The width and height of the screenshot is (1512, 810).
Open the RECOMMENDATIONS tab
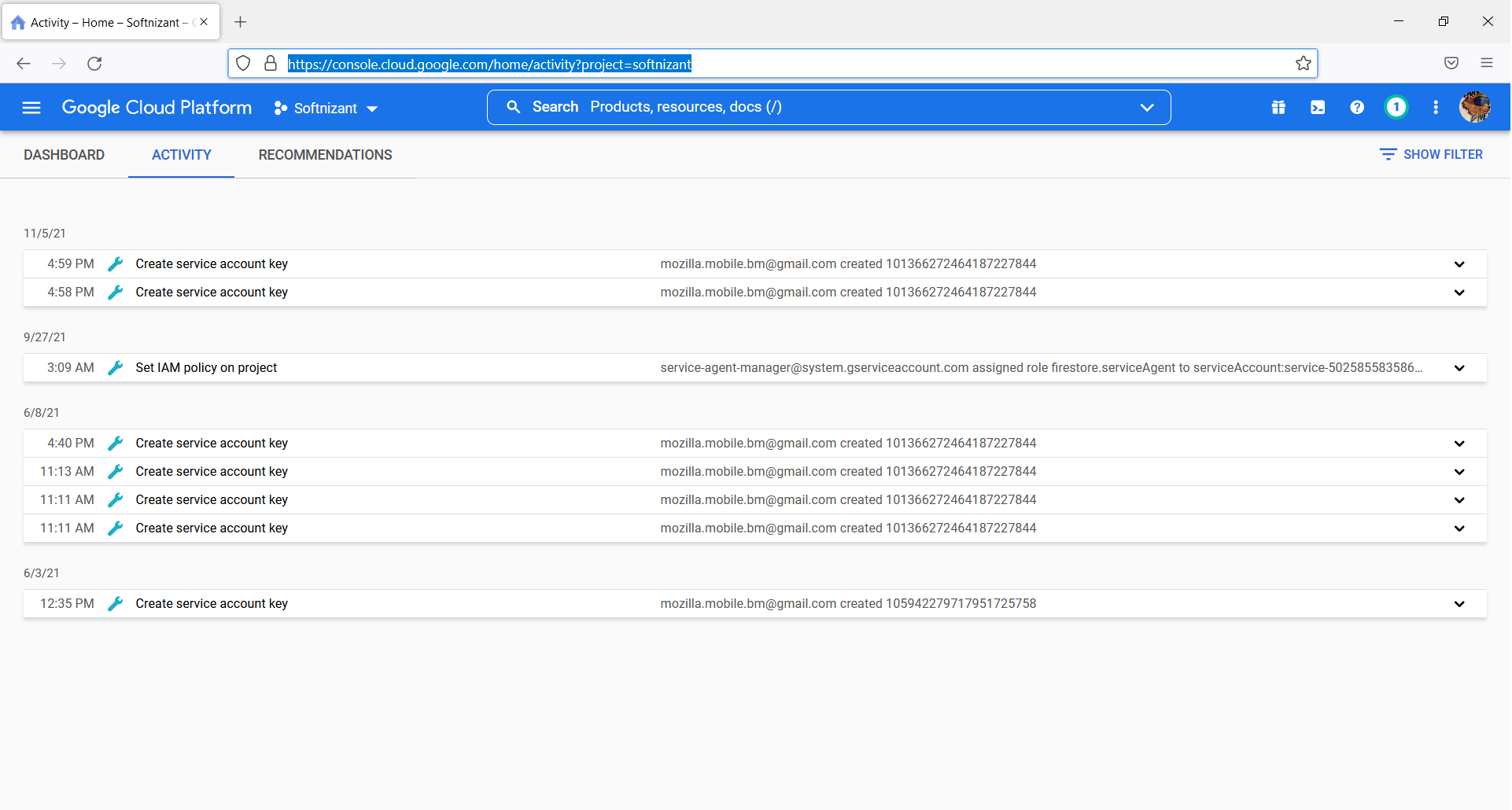click(x=325, y=155)
